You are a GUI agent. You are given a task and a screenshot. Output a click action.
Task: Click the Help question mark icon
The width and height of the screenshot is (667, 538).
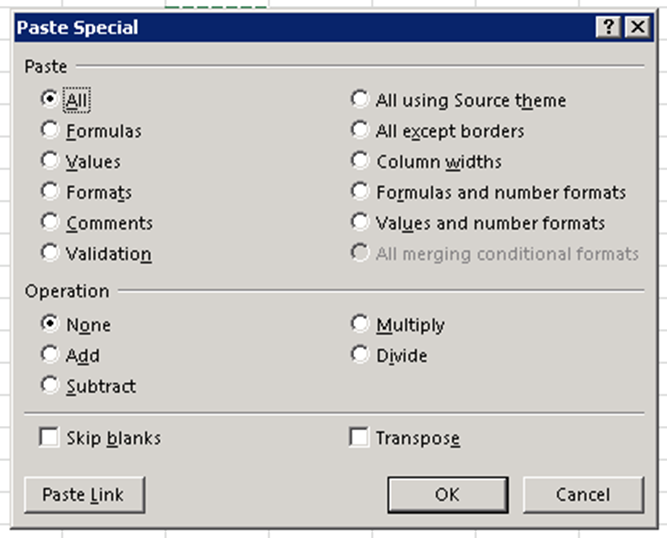pyautogui.click(x=610, y=28)
